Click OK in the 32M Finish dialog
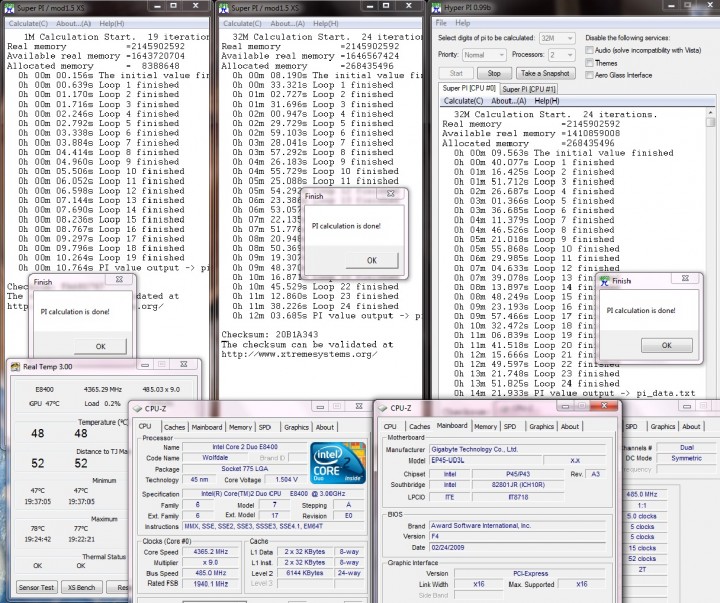This screenshot has height=603, width=720. pos(372,260)
